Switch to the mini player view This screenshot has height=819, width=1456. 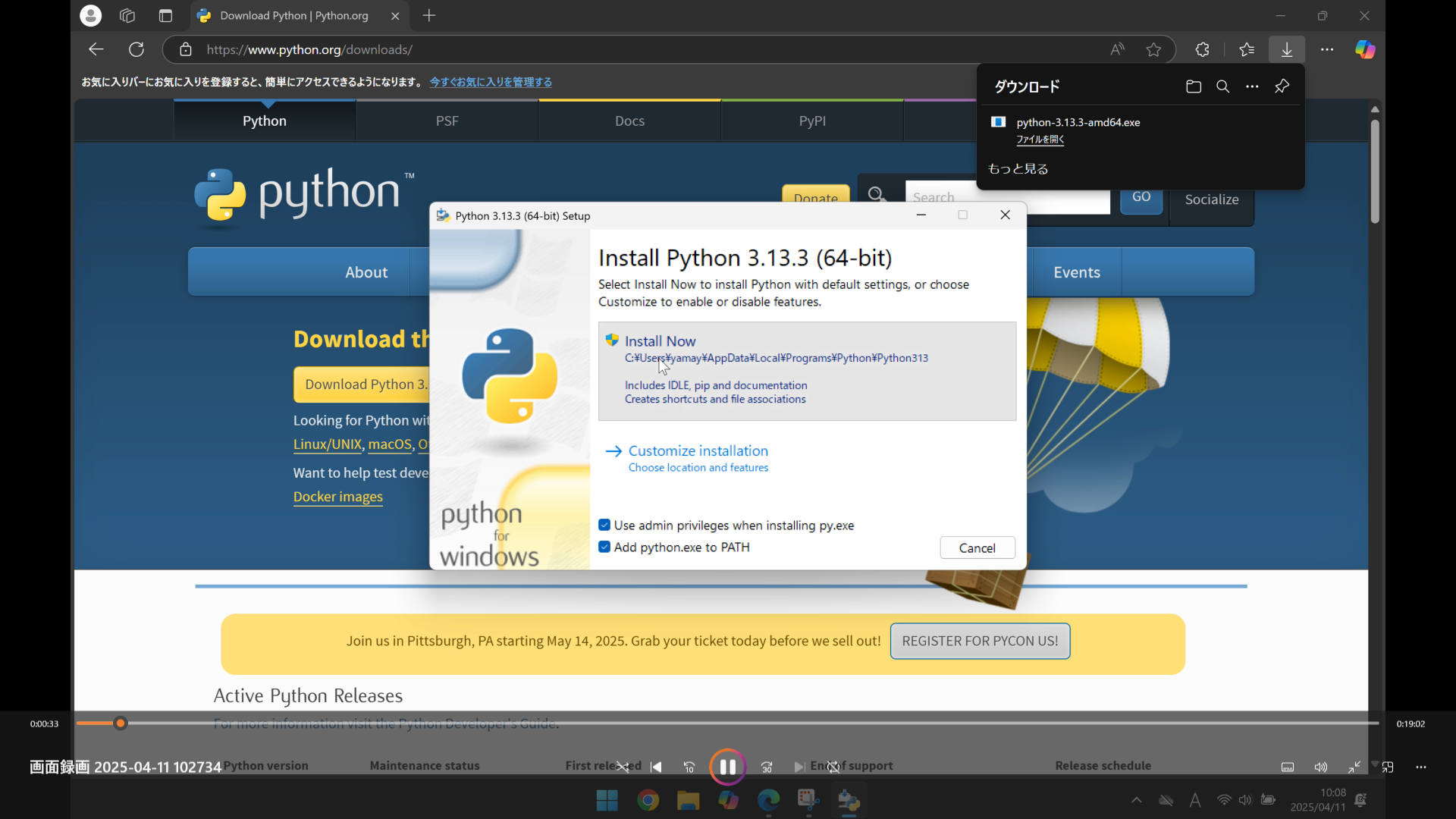1388,767
